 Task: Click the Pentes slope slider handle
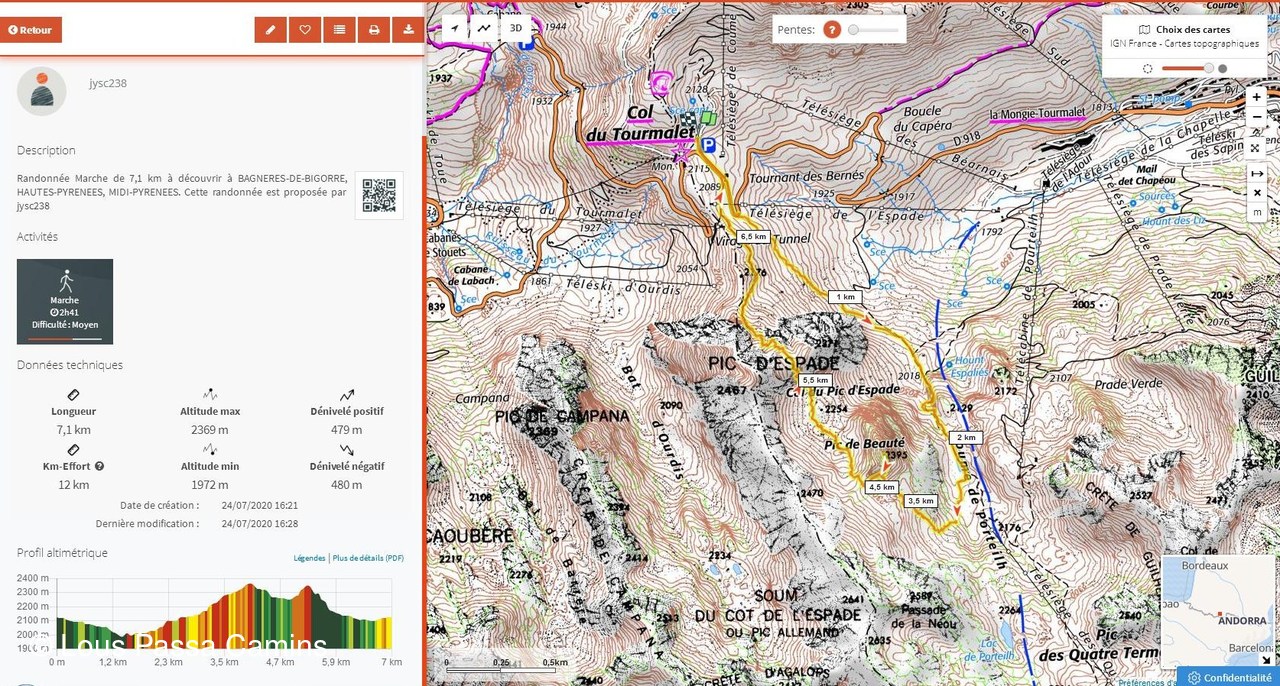coord(853,30)
